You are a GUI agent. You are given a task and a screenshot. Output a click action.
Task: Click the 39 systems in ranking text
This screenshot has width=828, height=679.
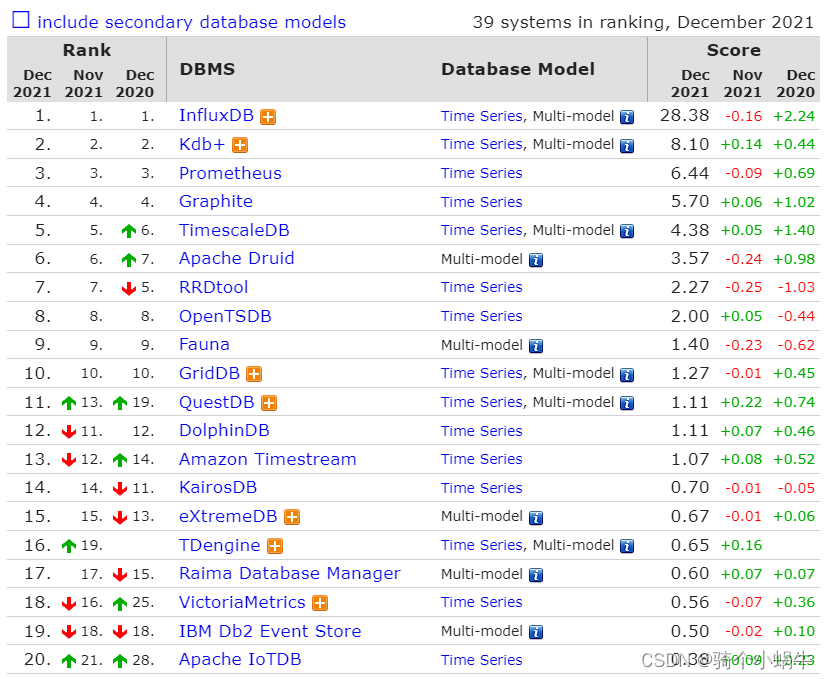[x=643, y=22]
